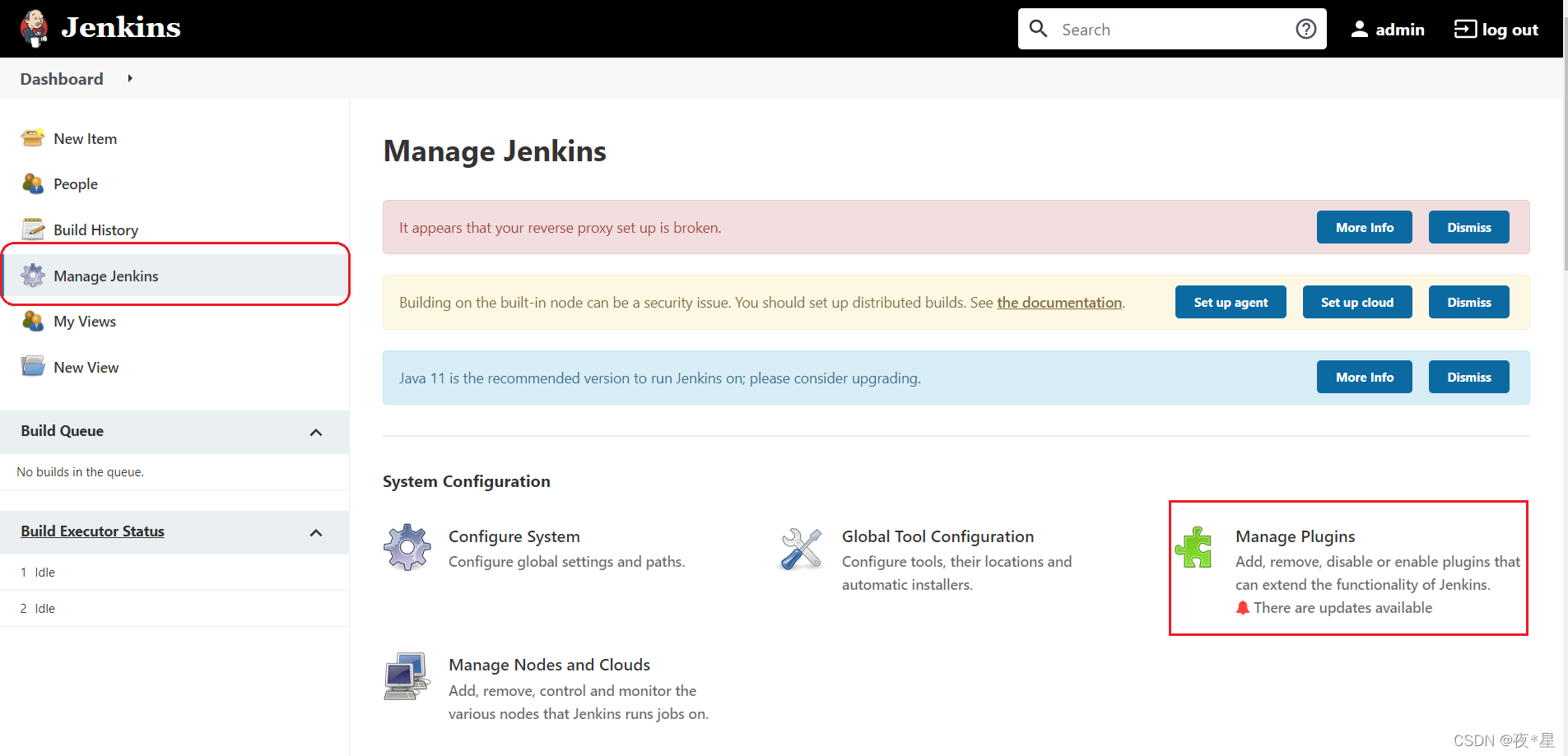
Task: Click Set up cloud button
Action: (x=1357, y=302)
